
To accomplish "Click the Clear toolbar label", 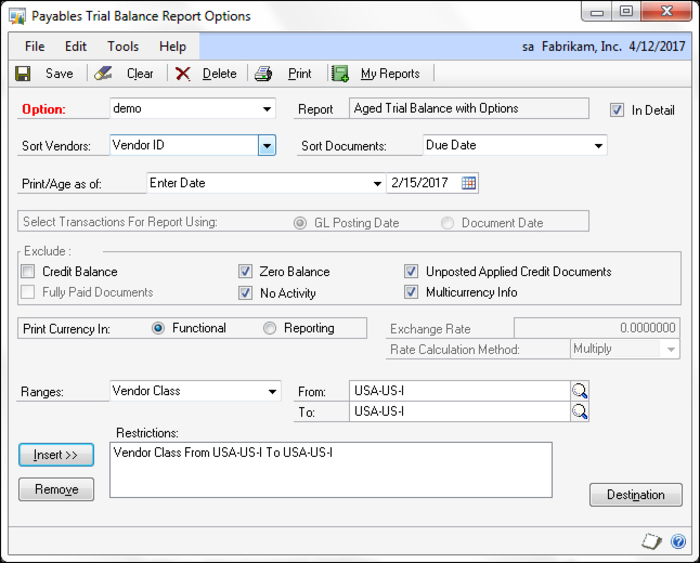I will point(140,74).
